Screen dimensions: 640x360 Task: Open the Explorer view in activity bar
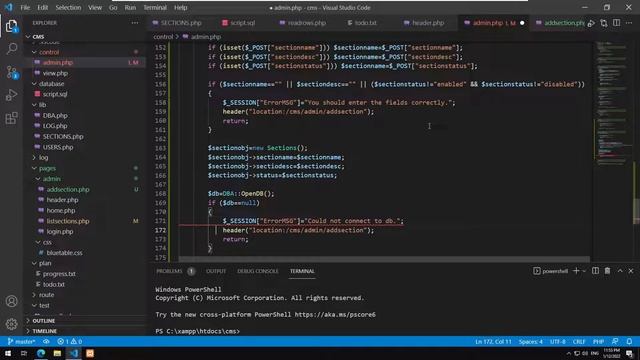11,26
